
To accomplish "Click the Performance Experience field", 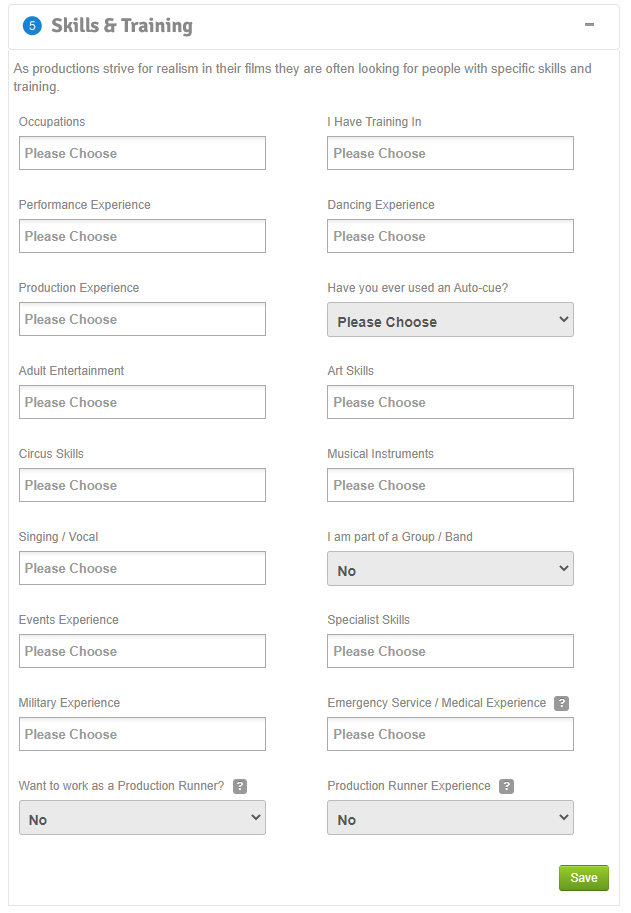I will (x=142, y=236).
